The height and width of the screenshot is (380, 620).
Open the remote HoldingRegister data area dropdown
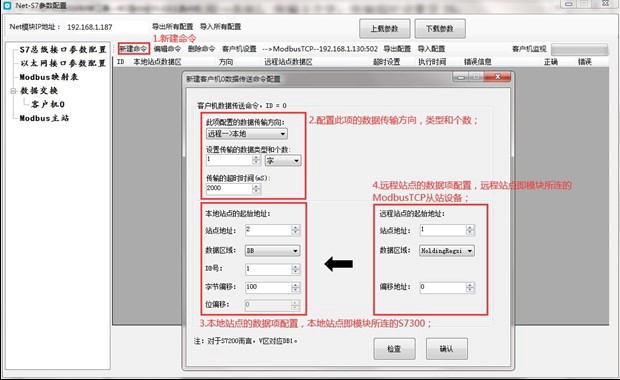tap(447, 251)
